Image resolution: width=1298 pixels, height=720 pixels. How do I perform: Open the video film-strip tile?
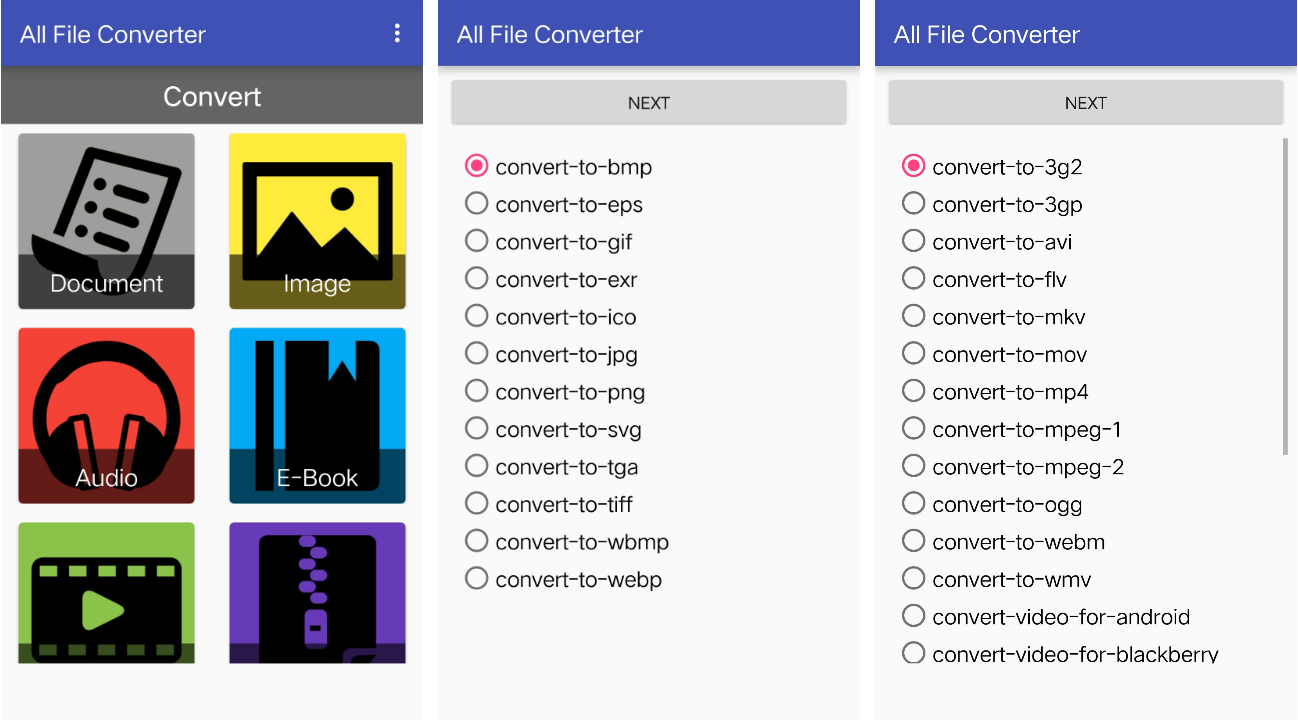point(106,593)
